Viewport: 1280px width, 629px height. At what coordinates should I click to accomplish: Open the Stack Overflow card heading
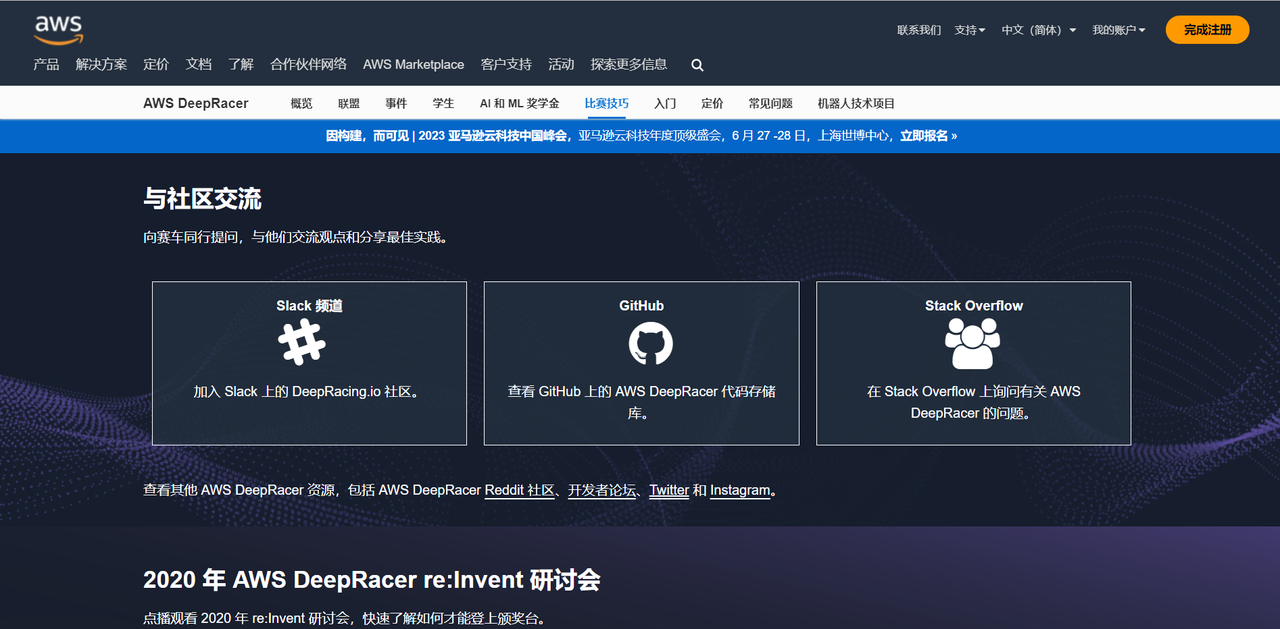(x=974, y=306)
